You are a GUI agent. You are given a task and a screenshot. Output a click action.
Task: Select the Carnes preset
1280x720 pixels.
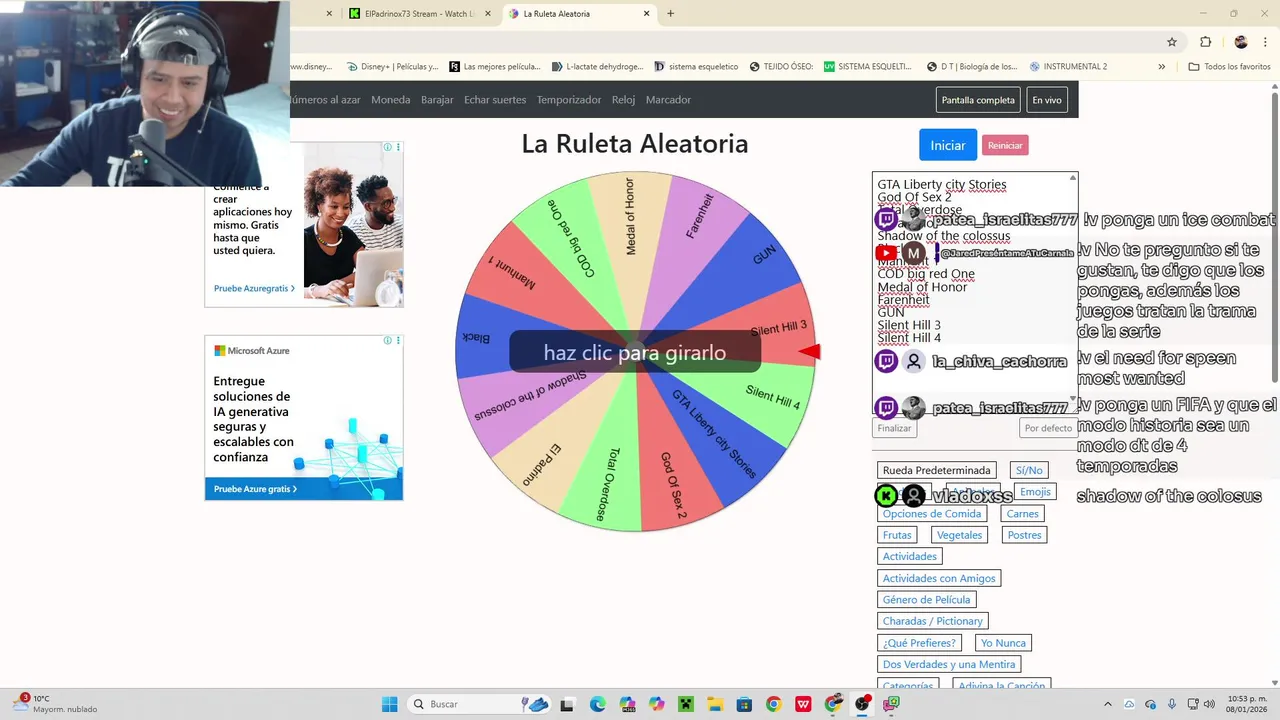1023,514
